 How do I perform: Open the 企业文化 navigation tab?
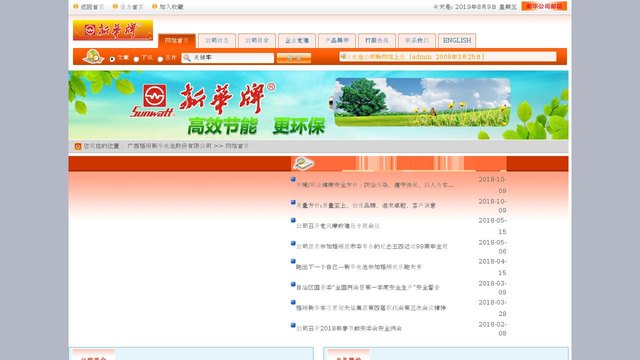[x=297, y=40]
